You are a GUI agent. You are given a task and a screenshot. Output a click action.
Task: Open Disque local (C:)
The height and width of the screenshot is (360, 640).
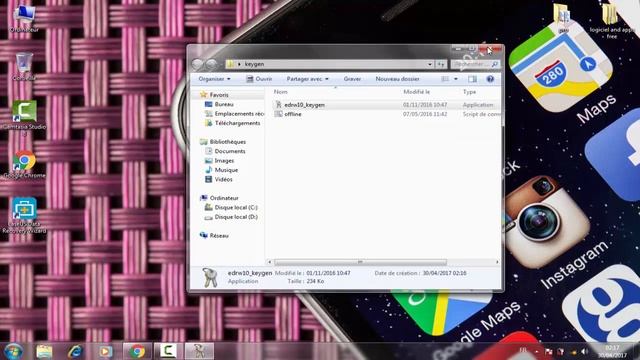coord(236,208)
